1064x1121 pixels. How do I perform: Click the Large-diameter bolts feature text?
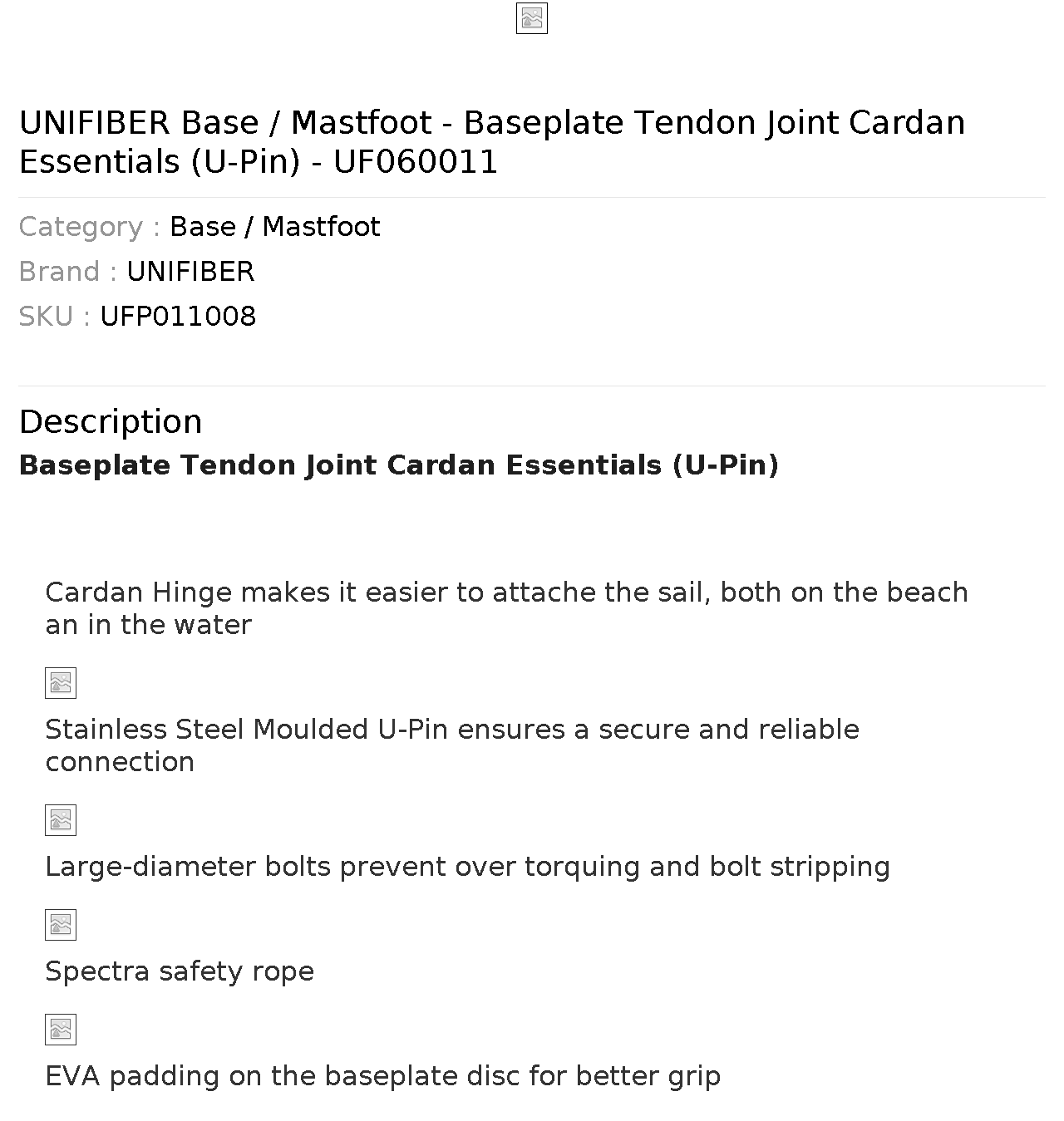tap(468, 867)
